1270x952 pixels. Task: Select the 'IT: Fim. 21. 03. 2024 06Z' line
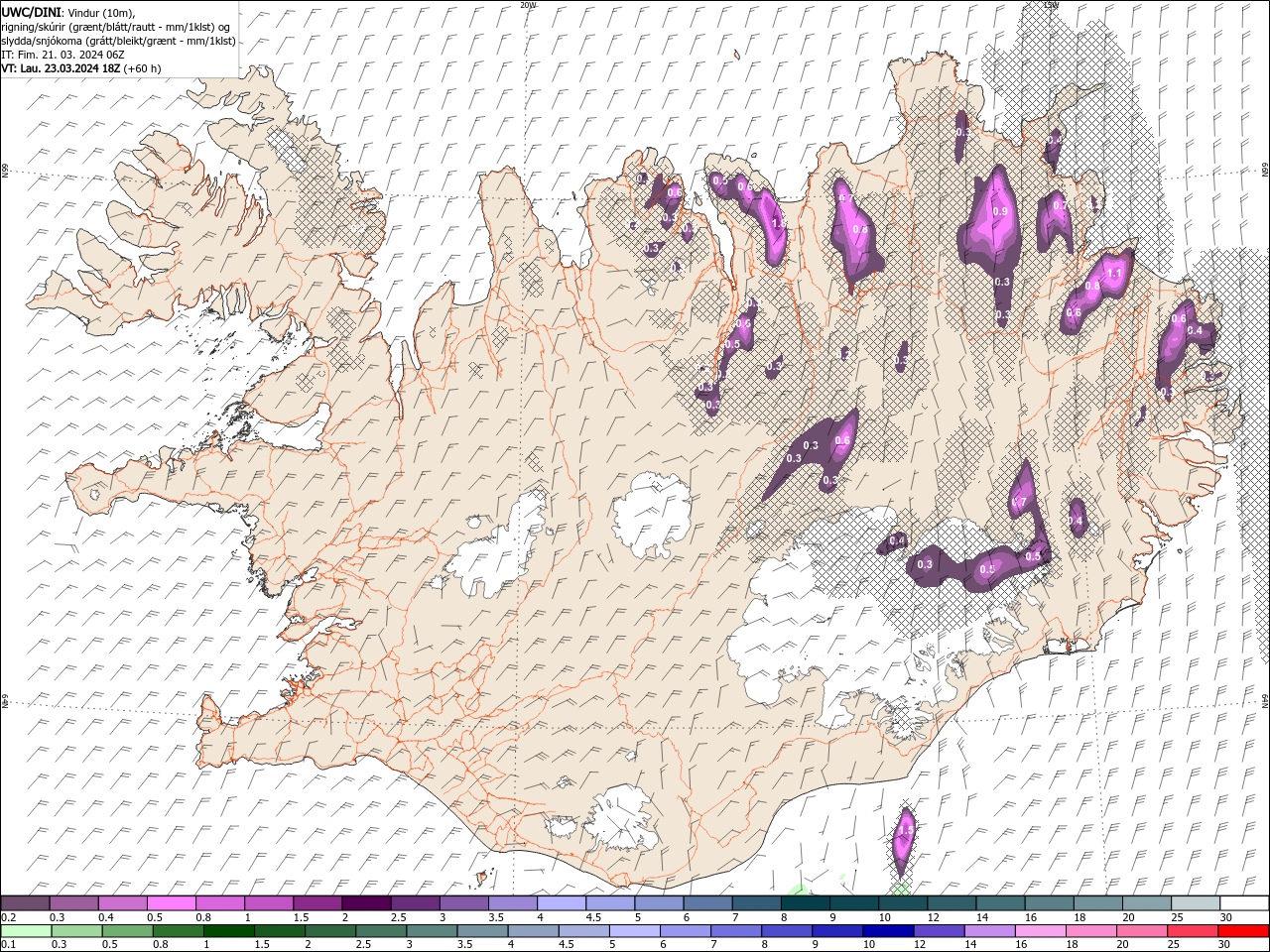[63, 55]
